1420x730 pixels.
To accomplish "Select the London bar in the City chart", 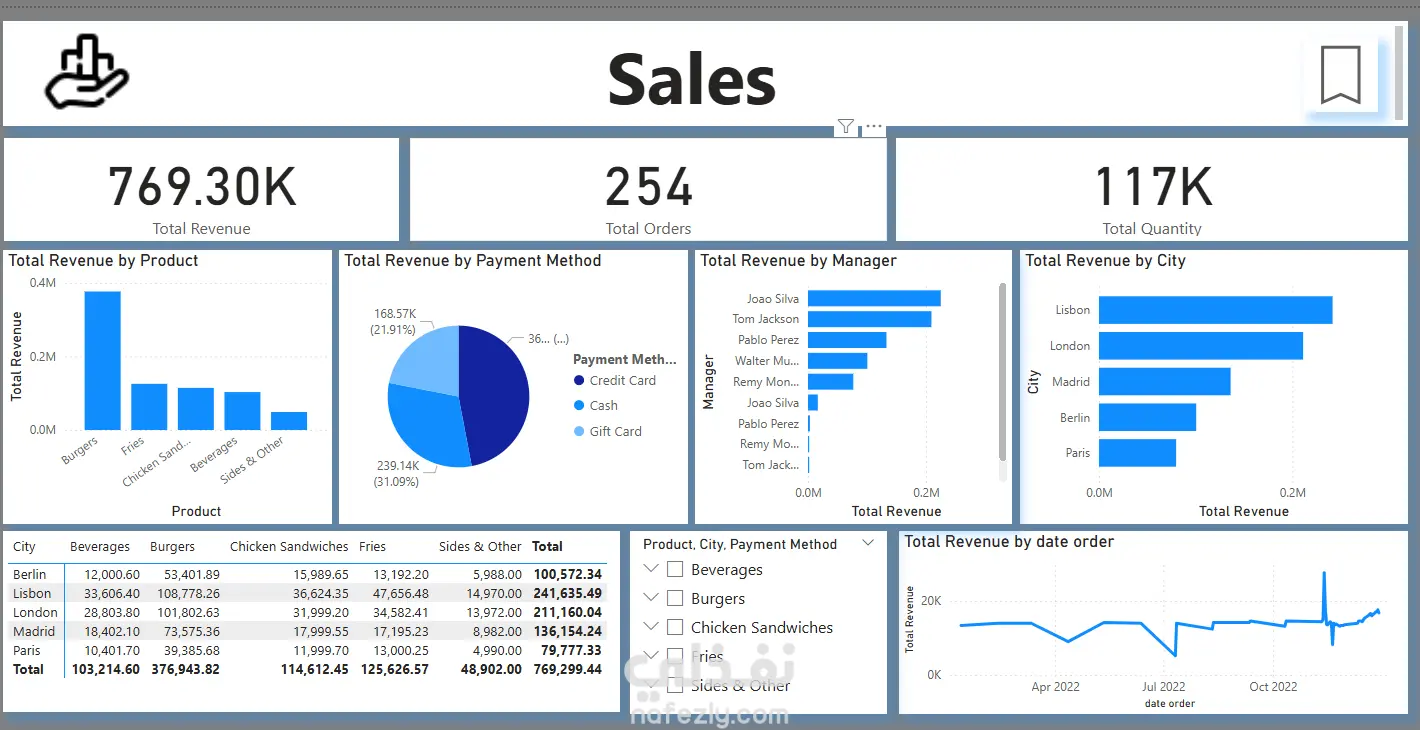I will (x=1201, y=346).
